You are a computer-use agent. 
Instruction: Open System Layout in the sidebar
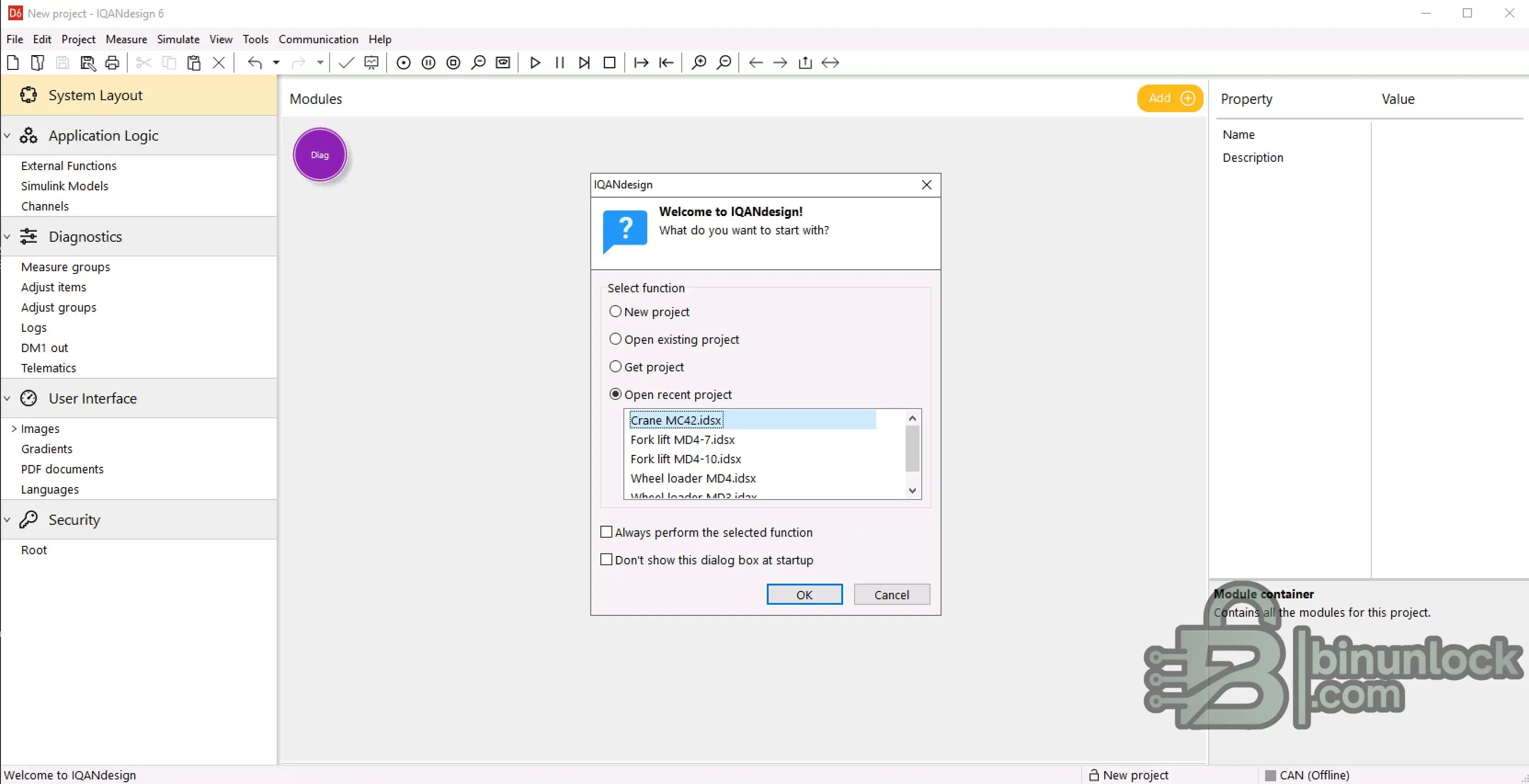click(139, 95)
